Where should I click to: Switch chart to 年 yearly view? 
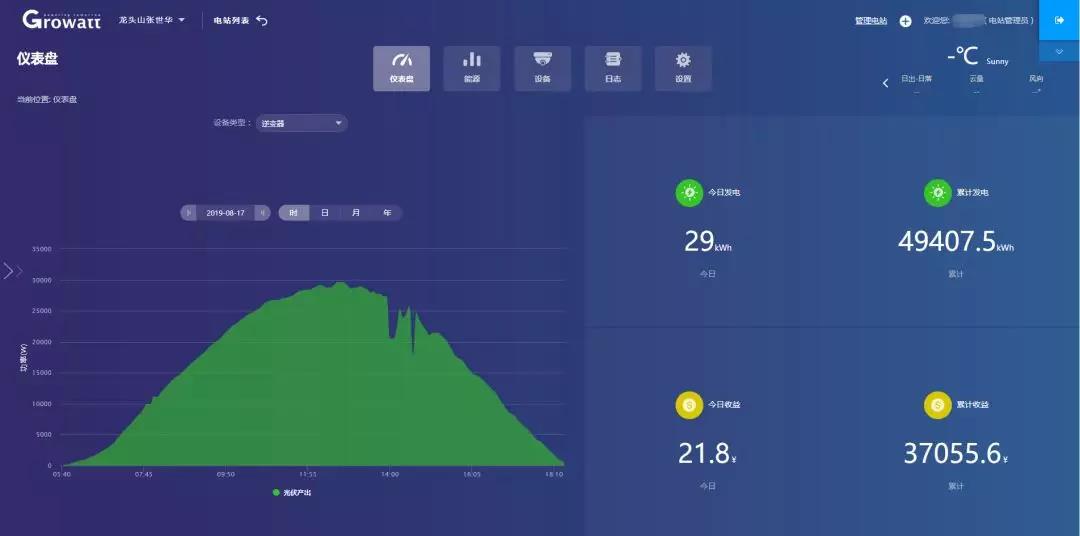point(387,213)
